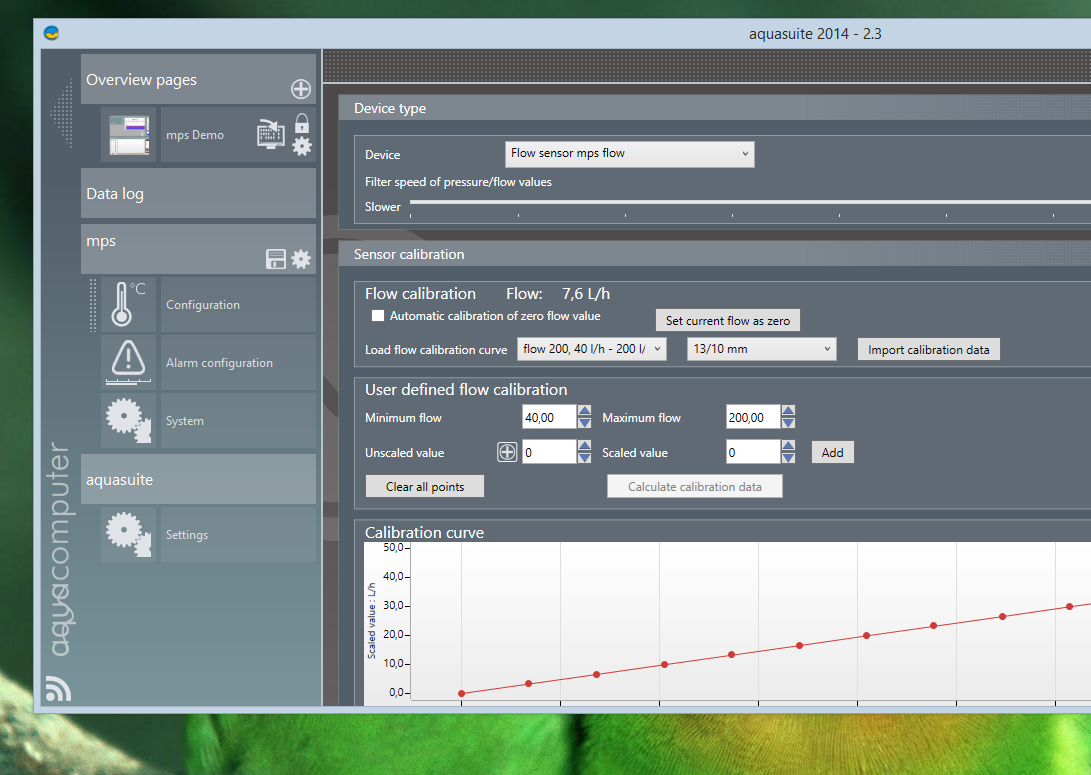The width and height of the screenshot is (1091, 775).
Task: Click the aquasuite title bar logo
Action: [51, 33]
